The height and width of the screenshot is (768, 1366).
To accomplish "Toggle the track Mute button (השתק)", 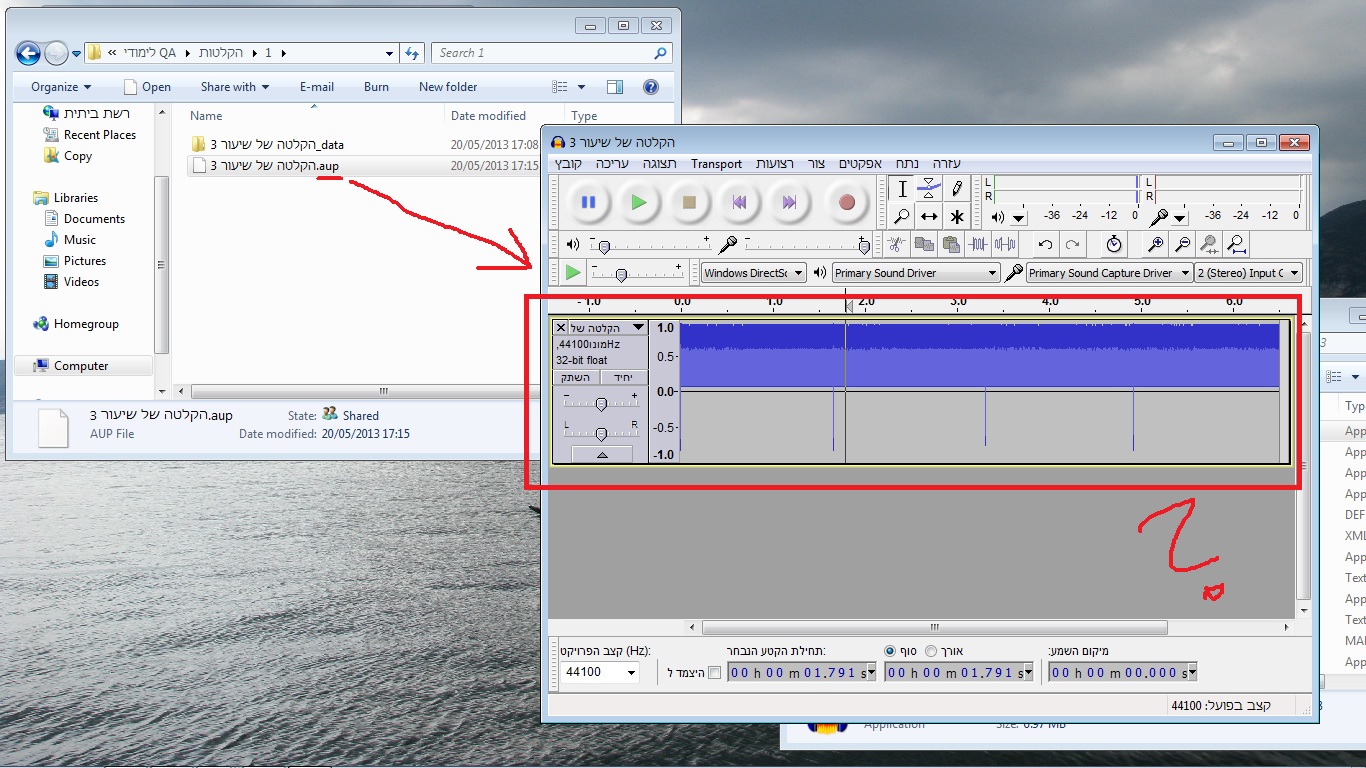I will [576, 377].
